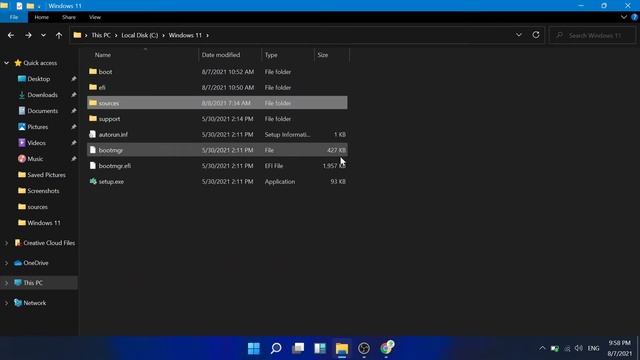
Task: Open the Quick Access Toolbar customize dropdown
Action: click(x=39, y=6)
